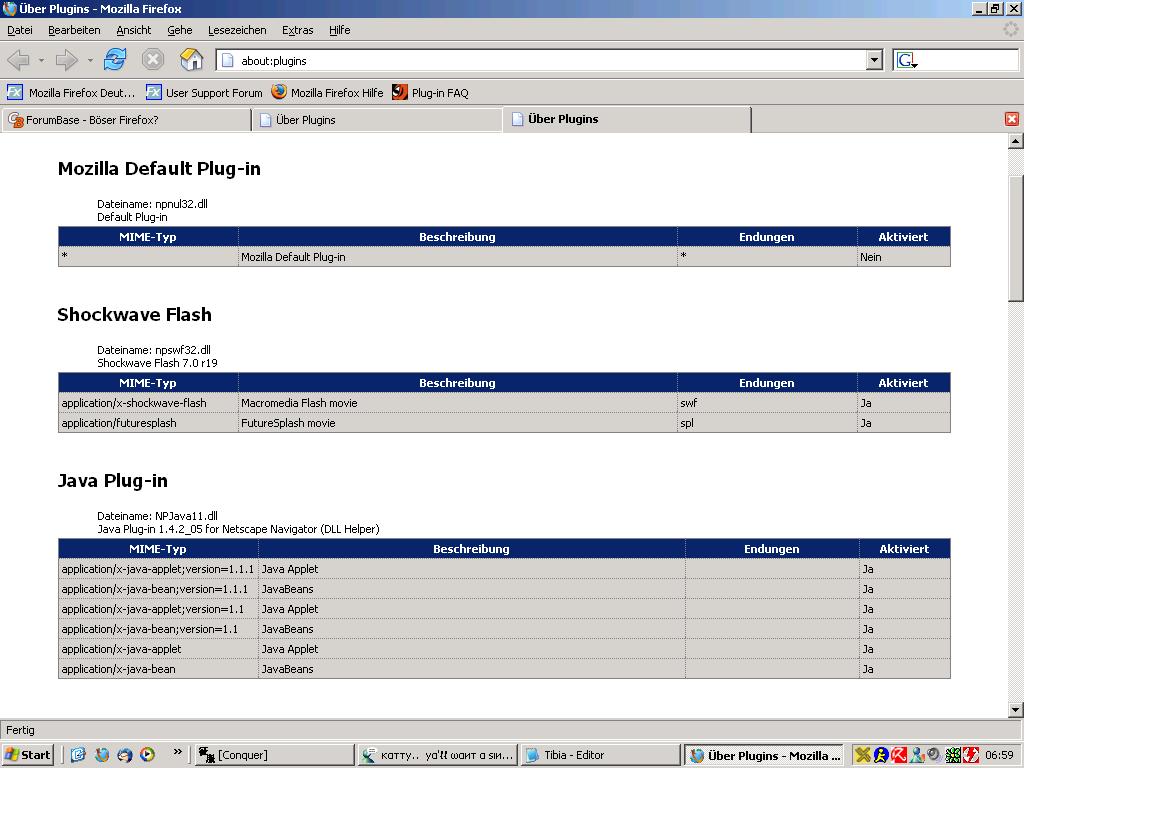
Task: Switch to the katty.. messenger taskbar window
Action: pos(438,755)
